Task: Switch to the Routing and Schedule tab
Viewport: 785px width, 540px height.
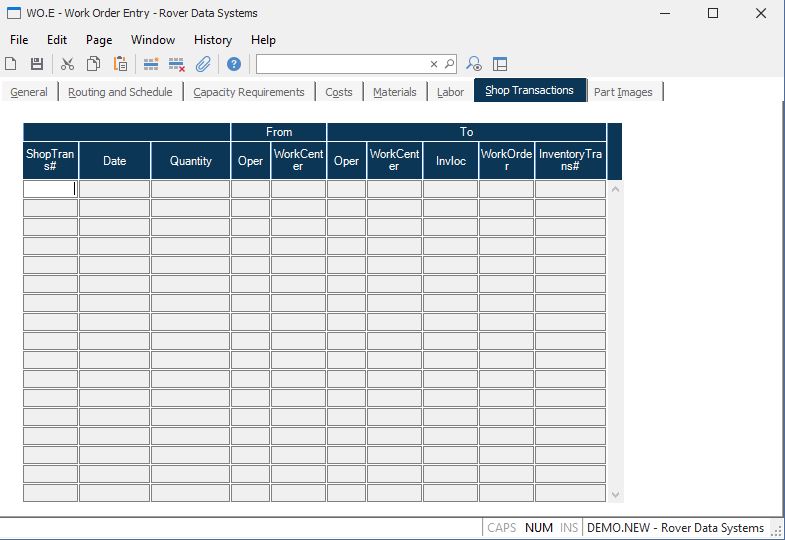Action: (120, 92)
